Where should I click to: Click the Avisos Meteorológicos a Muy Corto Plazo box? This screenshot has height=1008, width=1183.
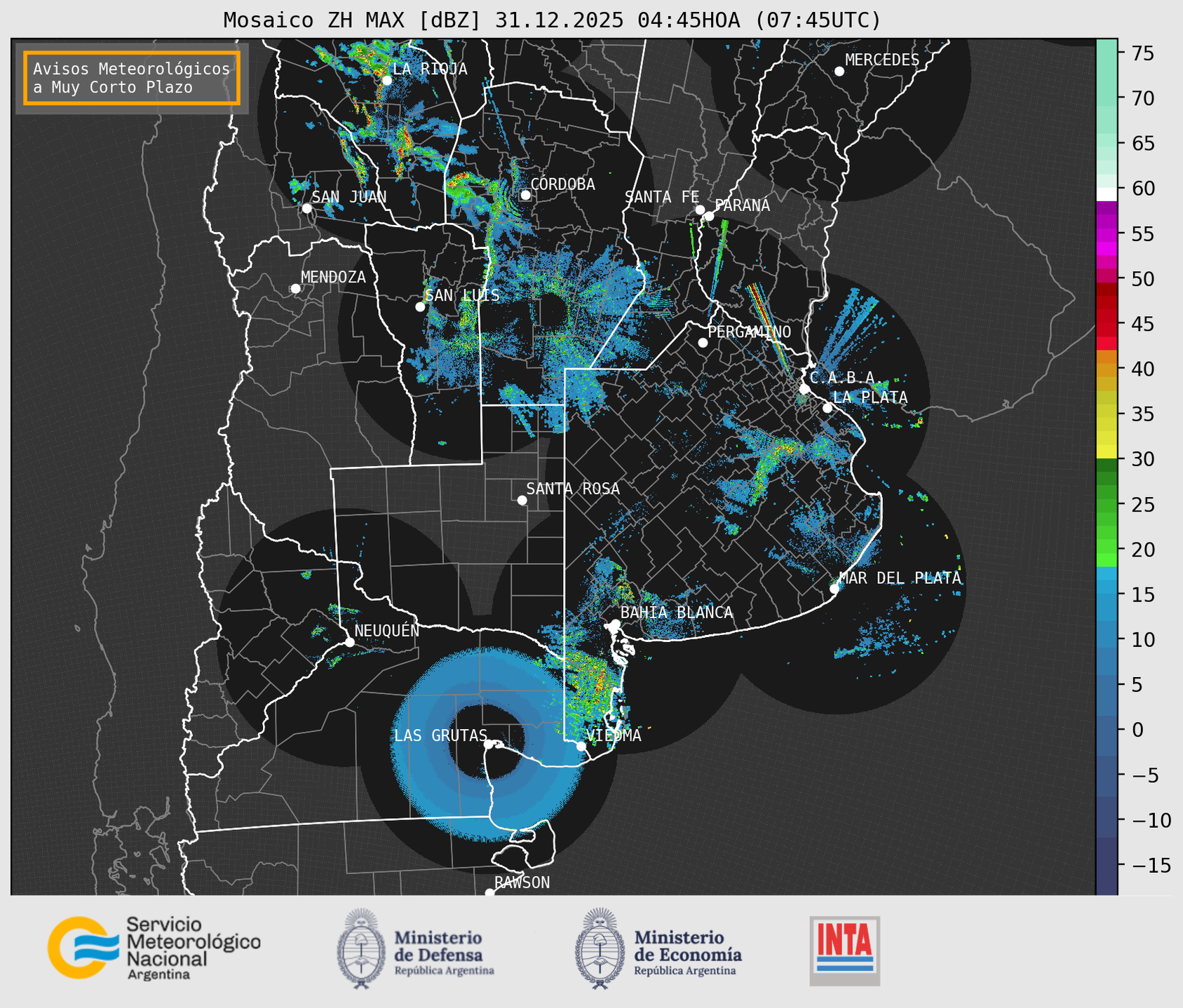coord(132,78)
